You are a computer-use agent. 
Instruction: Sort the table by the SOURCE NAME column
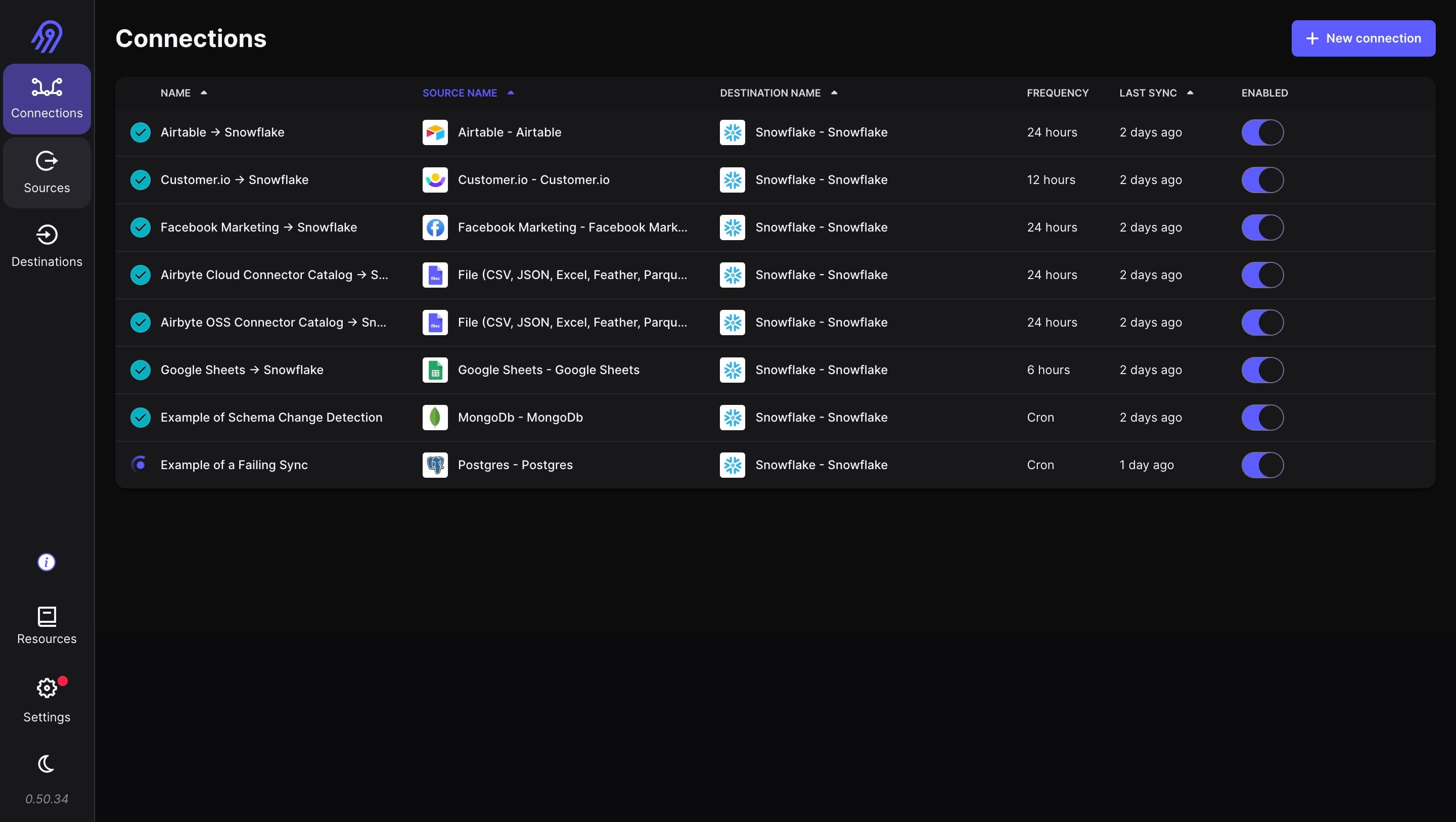pyautogui.click(x=468, y=93)
